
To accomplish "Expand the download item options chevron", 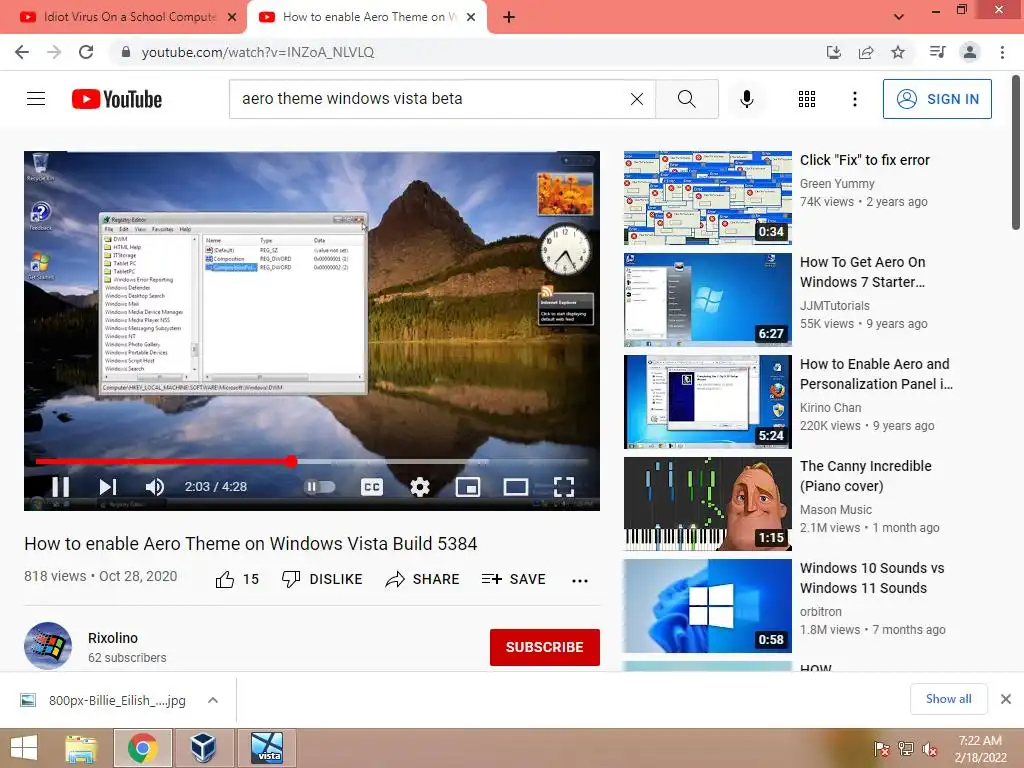I will tap(212, 700).
